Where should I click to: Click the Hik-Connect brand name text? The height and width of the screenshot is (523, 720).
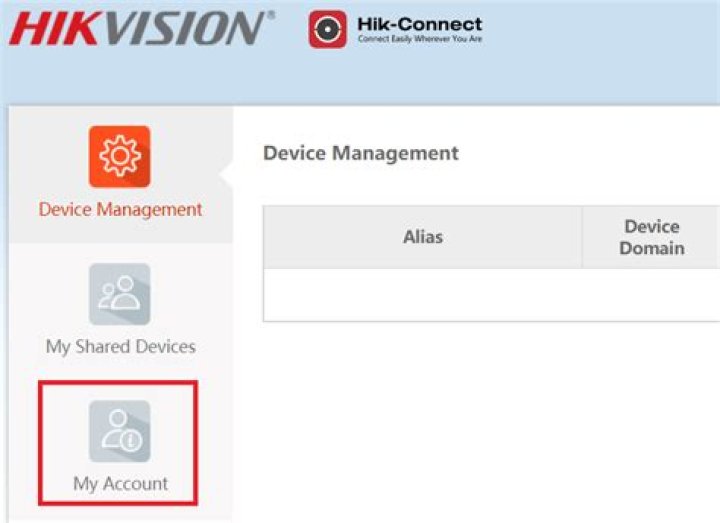[x=419, y=23]
